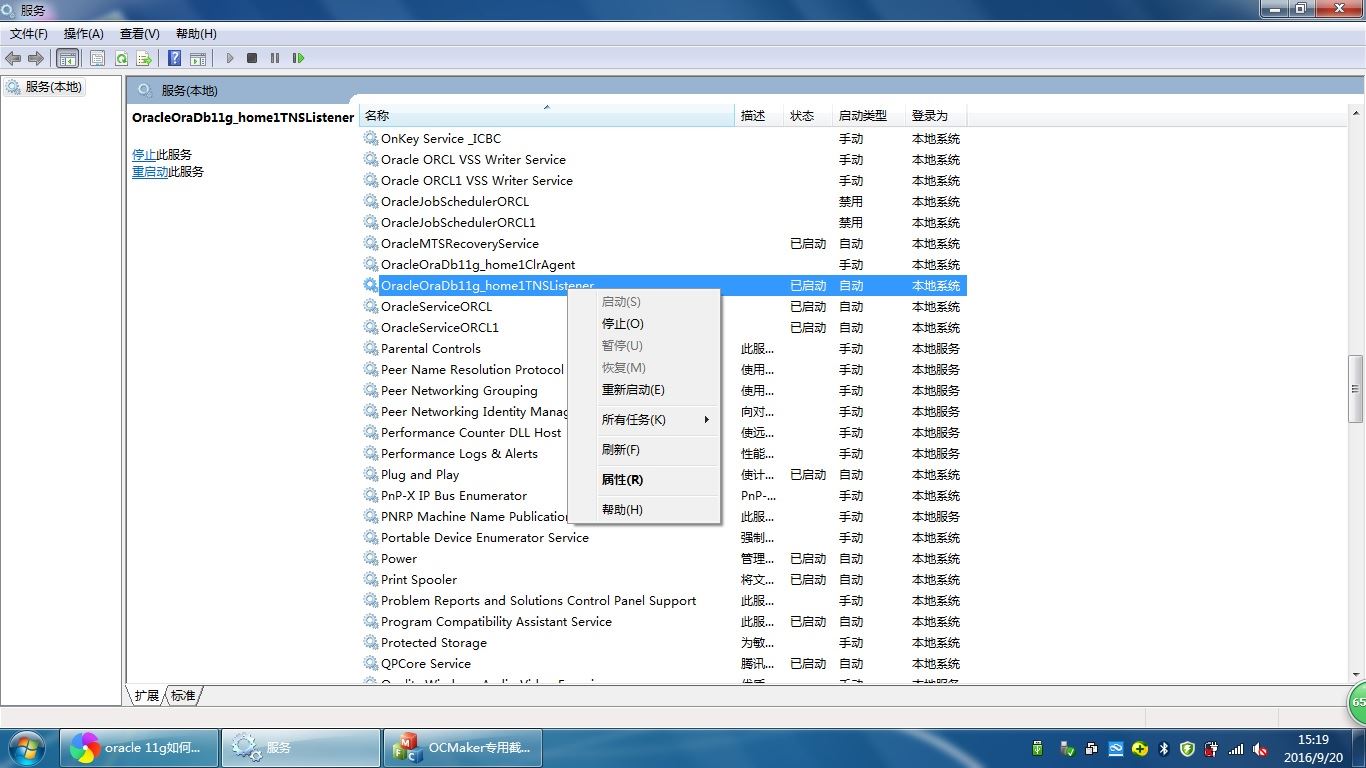Click the Back arrow in the toolbar
The height and width of the screenshot is (768, 1366).
click(x=13, y=58)
